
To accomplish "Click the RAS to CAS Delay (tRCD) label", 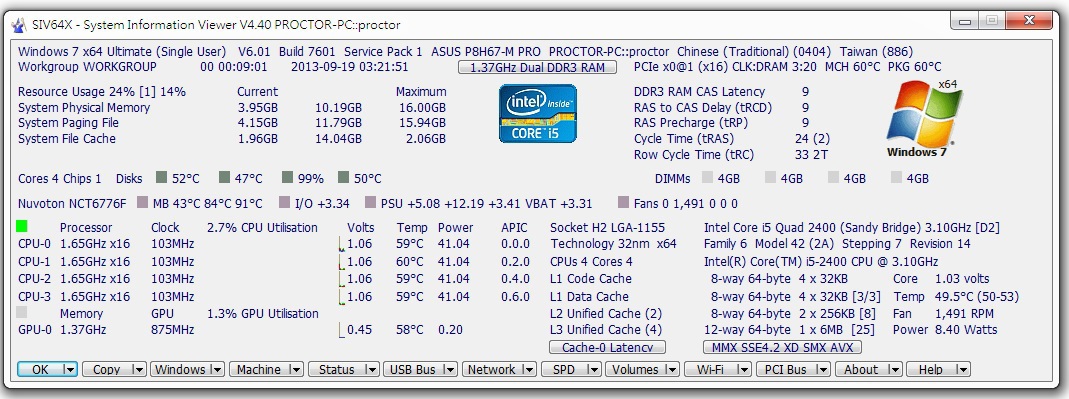I will (x=702, y=108).
